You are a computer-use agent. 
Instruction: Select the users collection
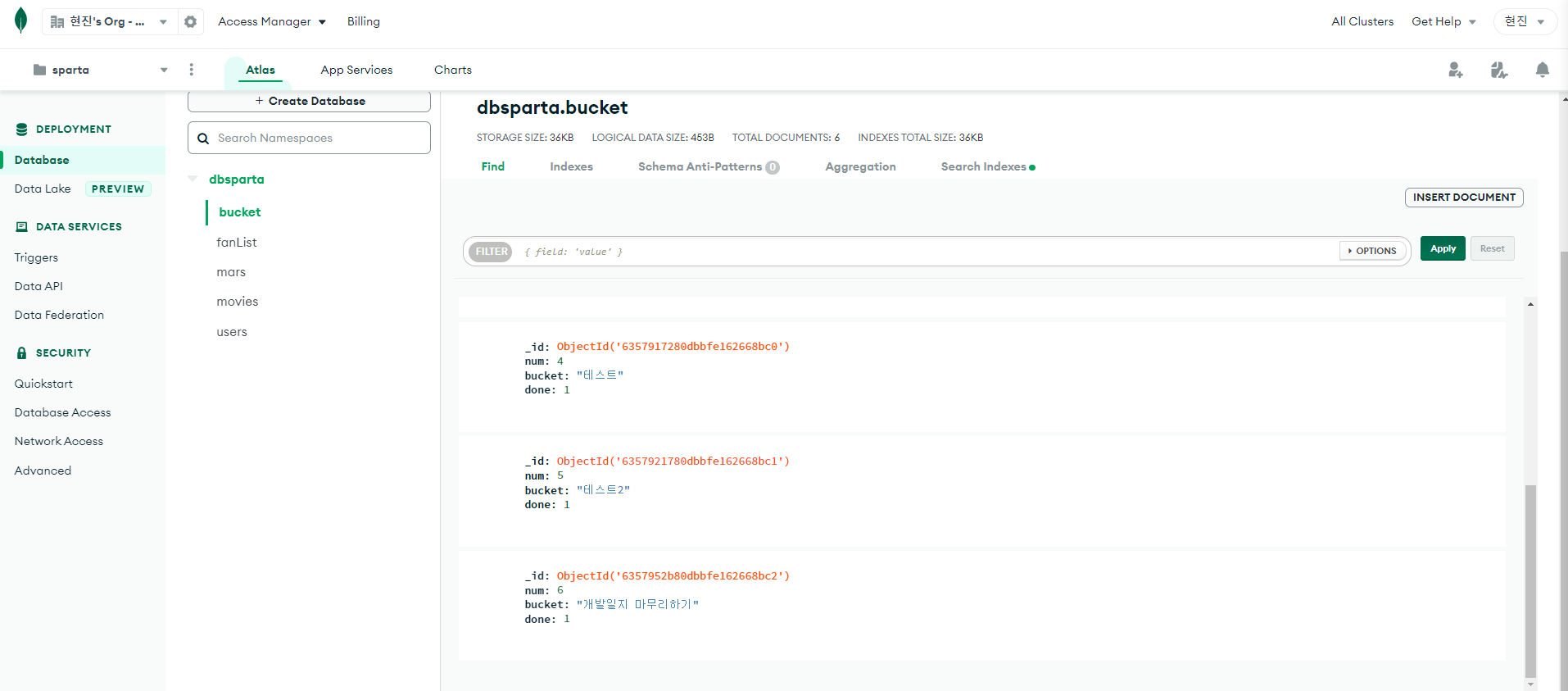[232, 332]
